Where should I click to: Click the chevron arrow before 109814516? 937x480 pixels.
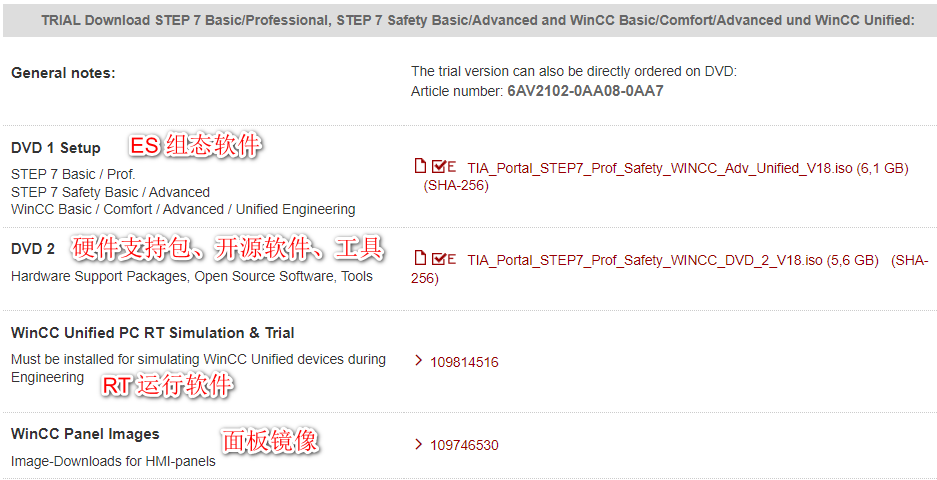click(x=418, y=361)
